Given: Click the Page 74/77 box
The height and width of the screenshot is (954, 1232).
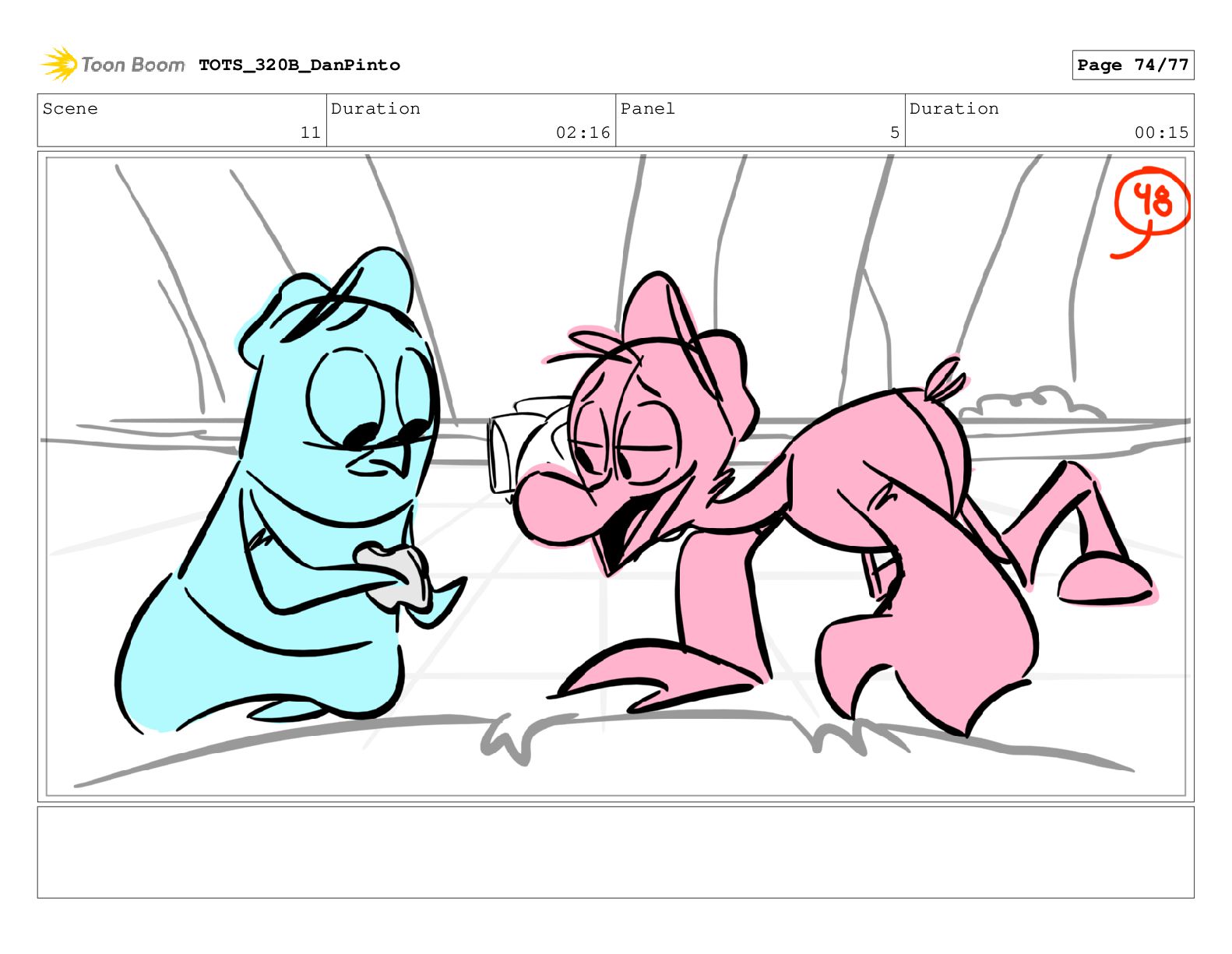Looking at the screenshot, I should click(x=1132, y=65).
